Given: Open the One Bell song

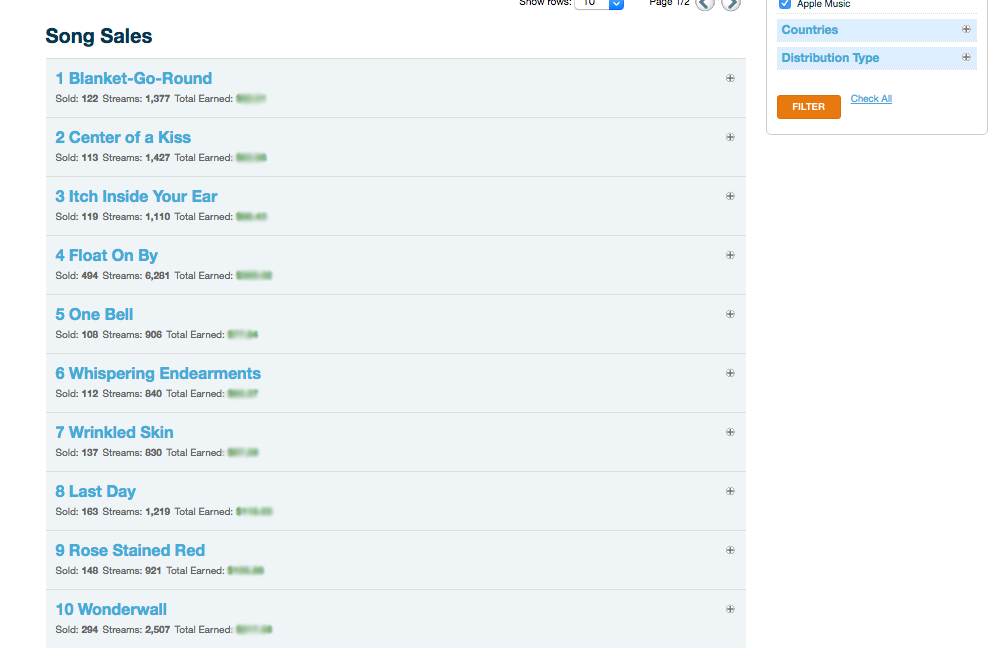Looking at the screenshot, I should click(x=94, y=314).
